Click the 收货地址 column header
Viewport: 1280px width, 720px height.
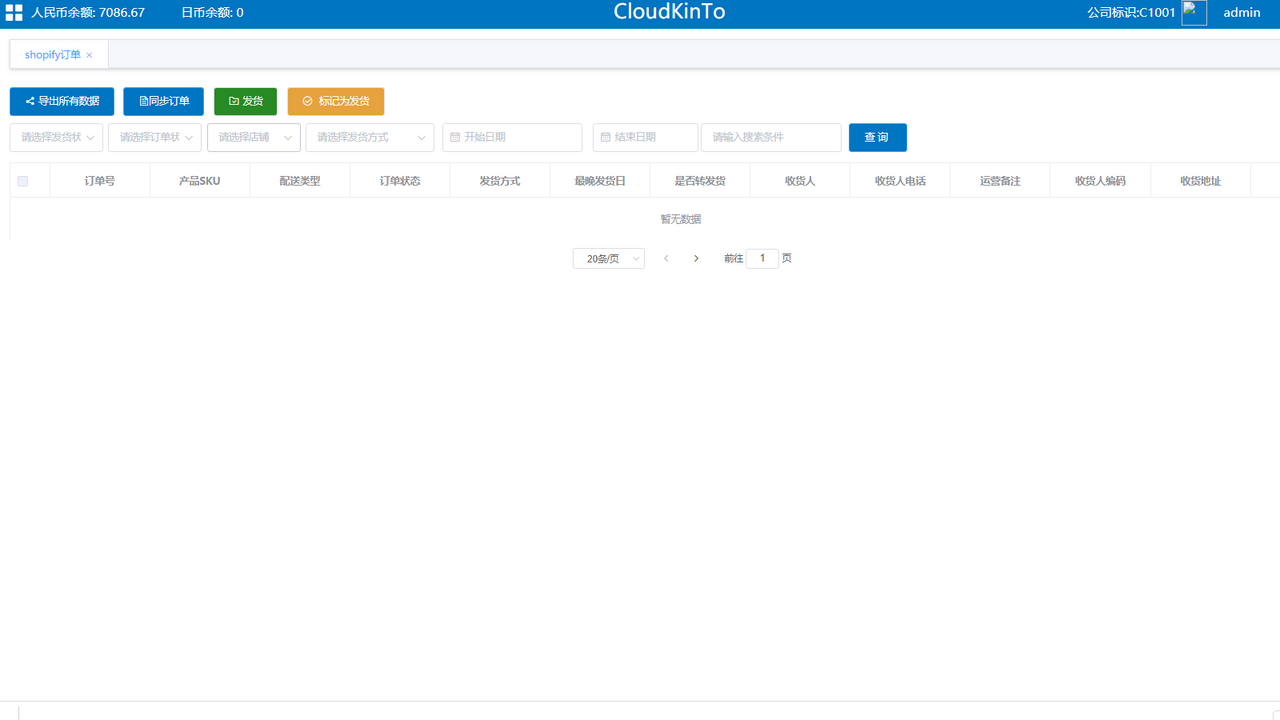pos(1200,181)
